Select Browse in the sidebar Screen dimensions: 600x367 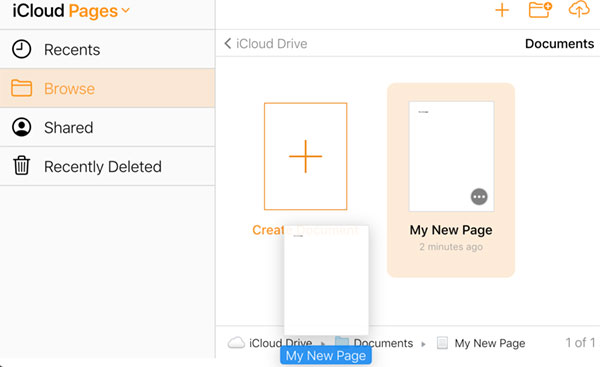pyautogui.click(x=108, y=88)
